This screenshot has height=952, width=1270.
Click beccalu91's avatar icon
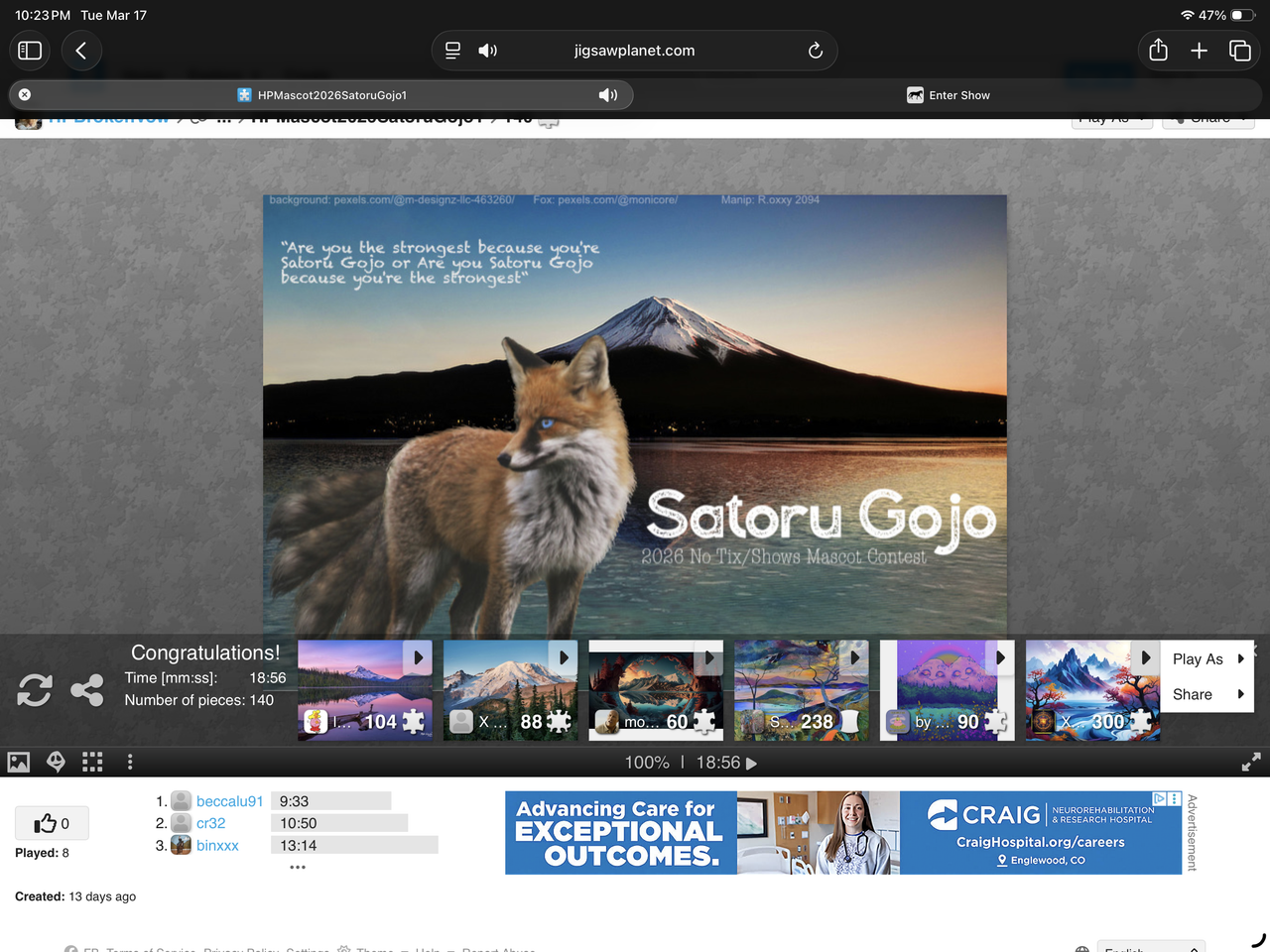pos(181,801)
